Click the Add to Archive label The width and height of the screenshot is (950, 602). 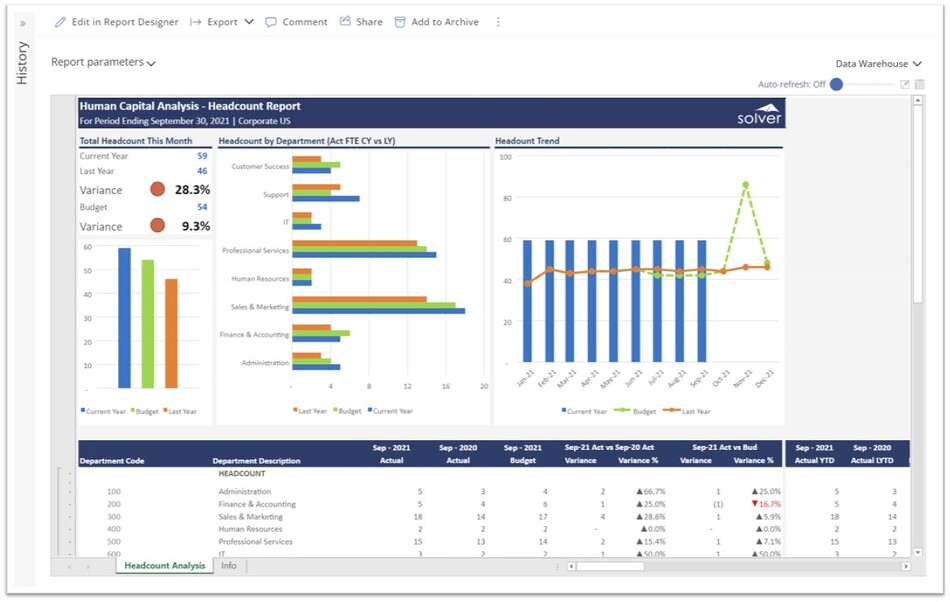[x=444, y=22]
